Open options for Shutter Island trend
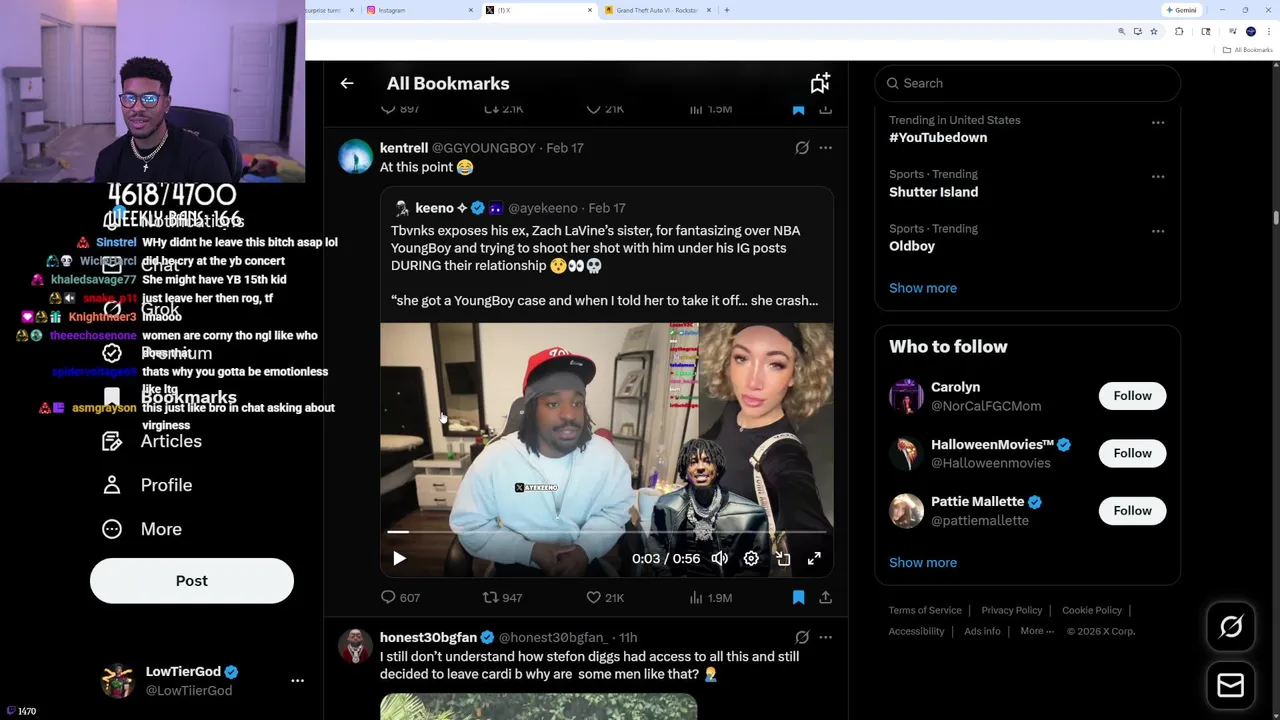This screenshot has width=1280, height=720. click(1157, 177)
